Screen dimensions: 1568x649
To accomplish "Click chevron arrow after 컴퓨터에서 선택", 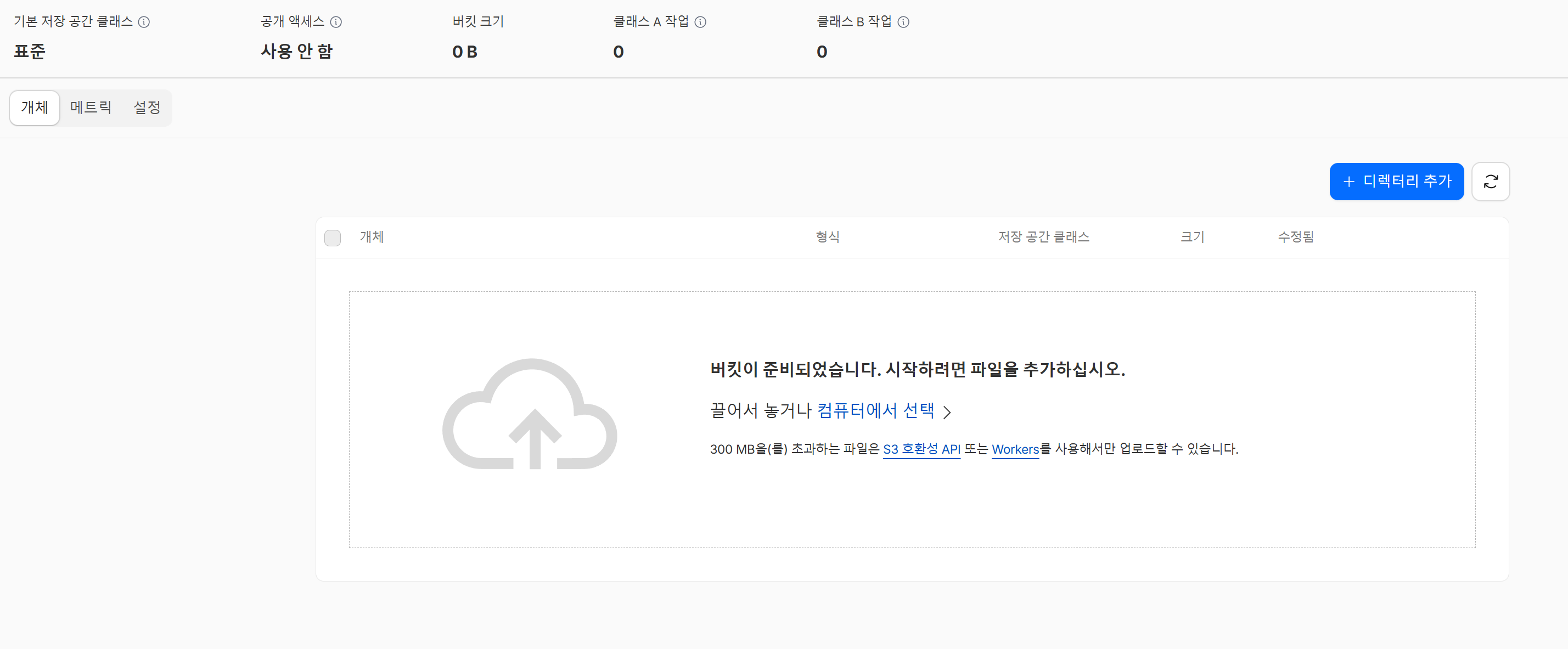I will tap(947, 413).
